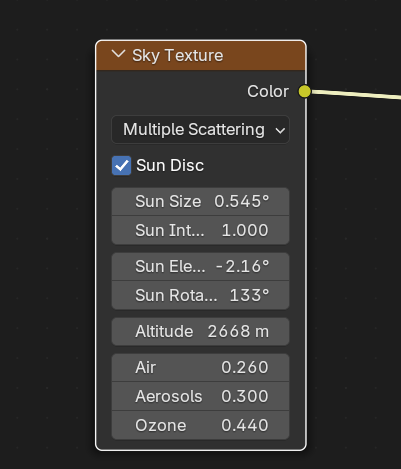Image resolution: width=401 pixels, height=469 pixels.
Task: Select the Sky Texture node title bar
Action: (x=201, y=55)
